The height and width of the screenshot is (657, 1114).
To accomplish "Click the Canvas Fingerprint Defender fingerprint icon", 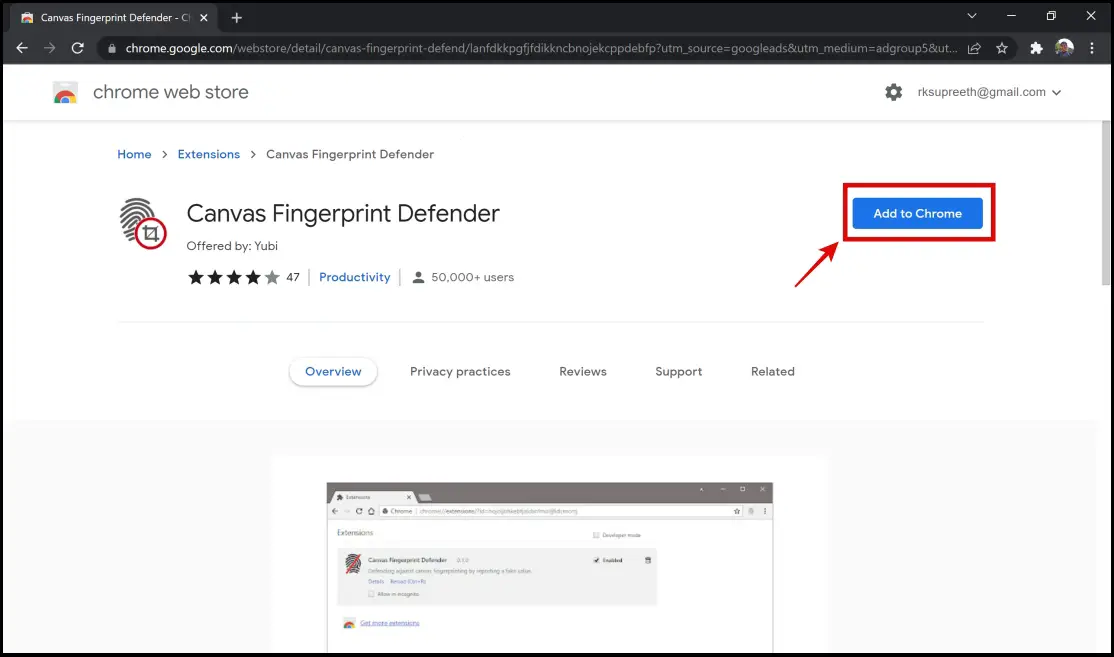I will pos(143,223).
